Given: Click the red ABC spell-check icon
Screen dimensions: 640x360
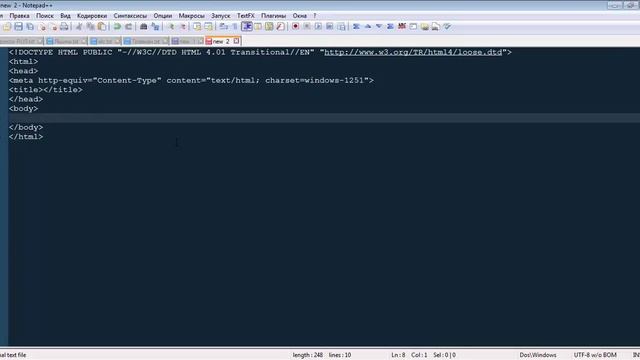Looking at the screenshot, I should pyautogui.click(x=402, y=27).
